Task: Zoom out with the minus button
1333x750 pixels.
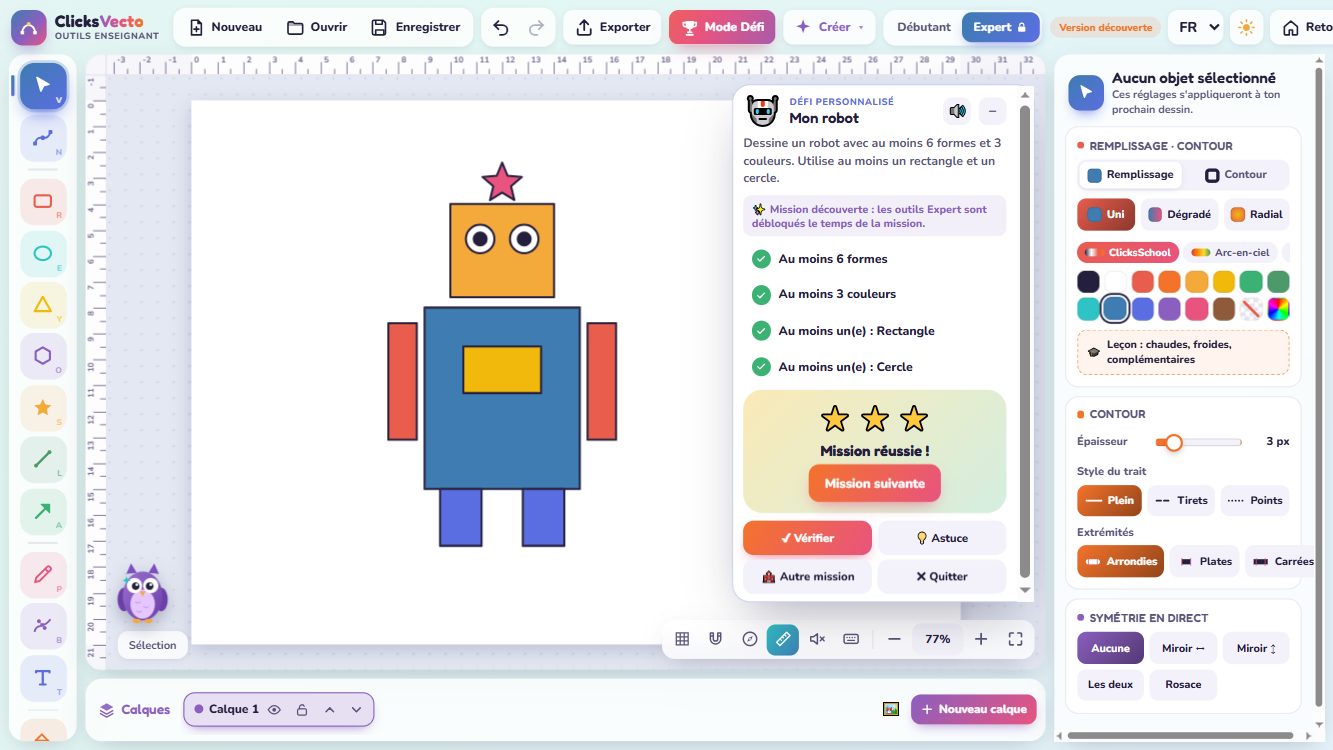Action: pyautogui.click(x=895, y=639)
